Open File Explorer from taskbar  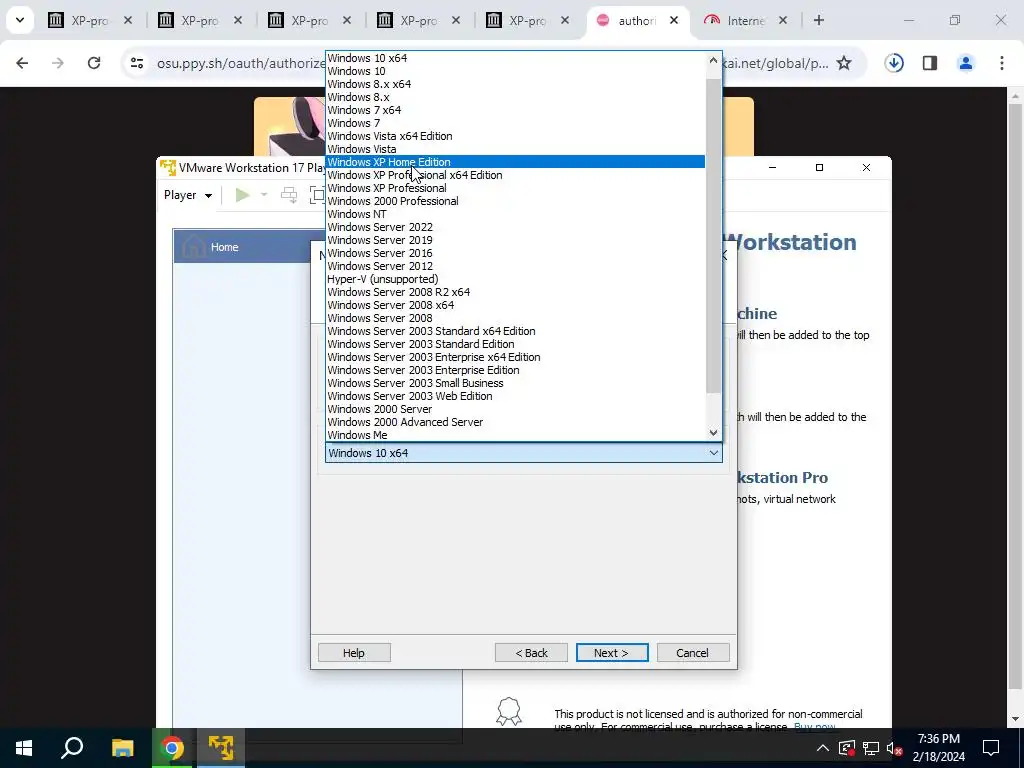pyautogui.click(x=122, y=748)
